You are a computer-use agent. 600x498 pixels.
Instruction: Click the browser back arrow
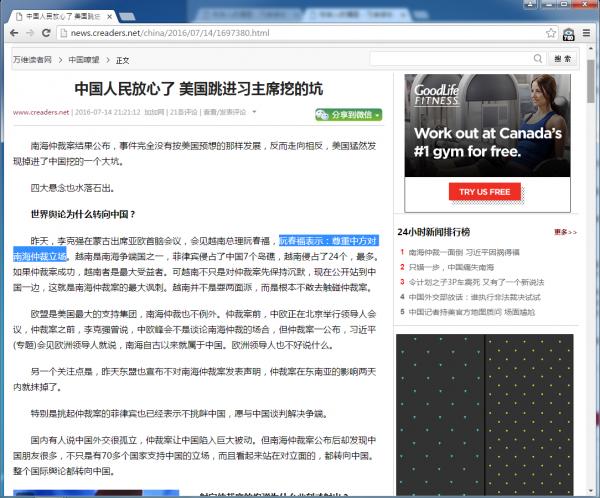(15, 33)
